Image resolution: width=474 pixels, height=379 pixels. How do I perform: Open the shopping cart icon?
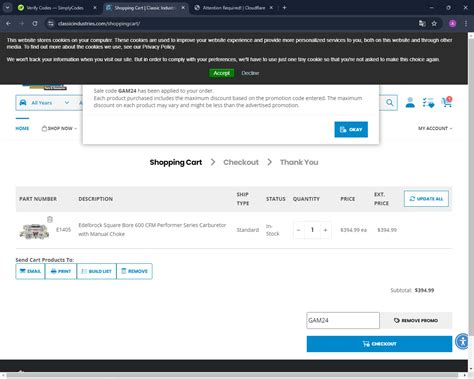pyautogui.click(x=447, y=102)
